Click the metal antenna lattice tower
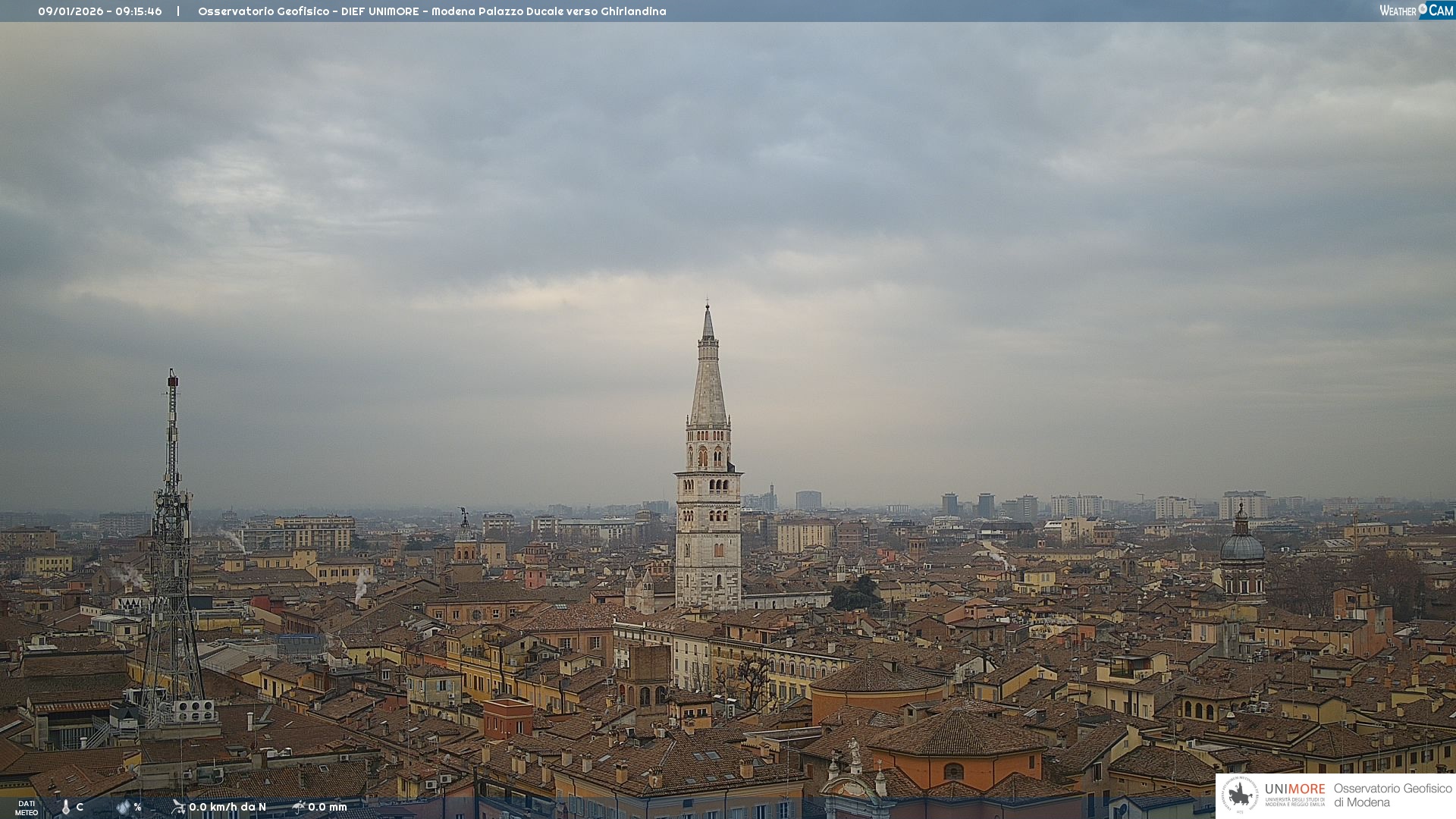The image size is (1456, 819). tap(172, 546)
